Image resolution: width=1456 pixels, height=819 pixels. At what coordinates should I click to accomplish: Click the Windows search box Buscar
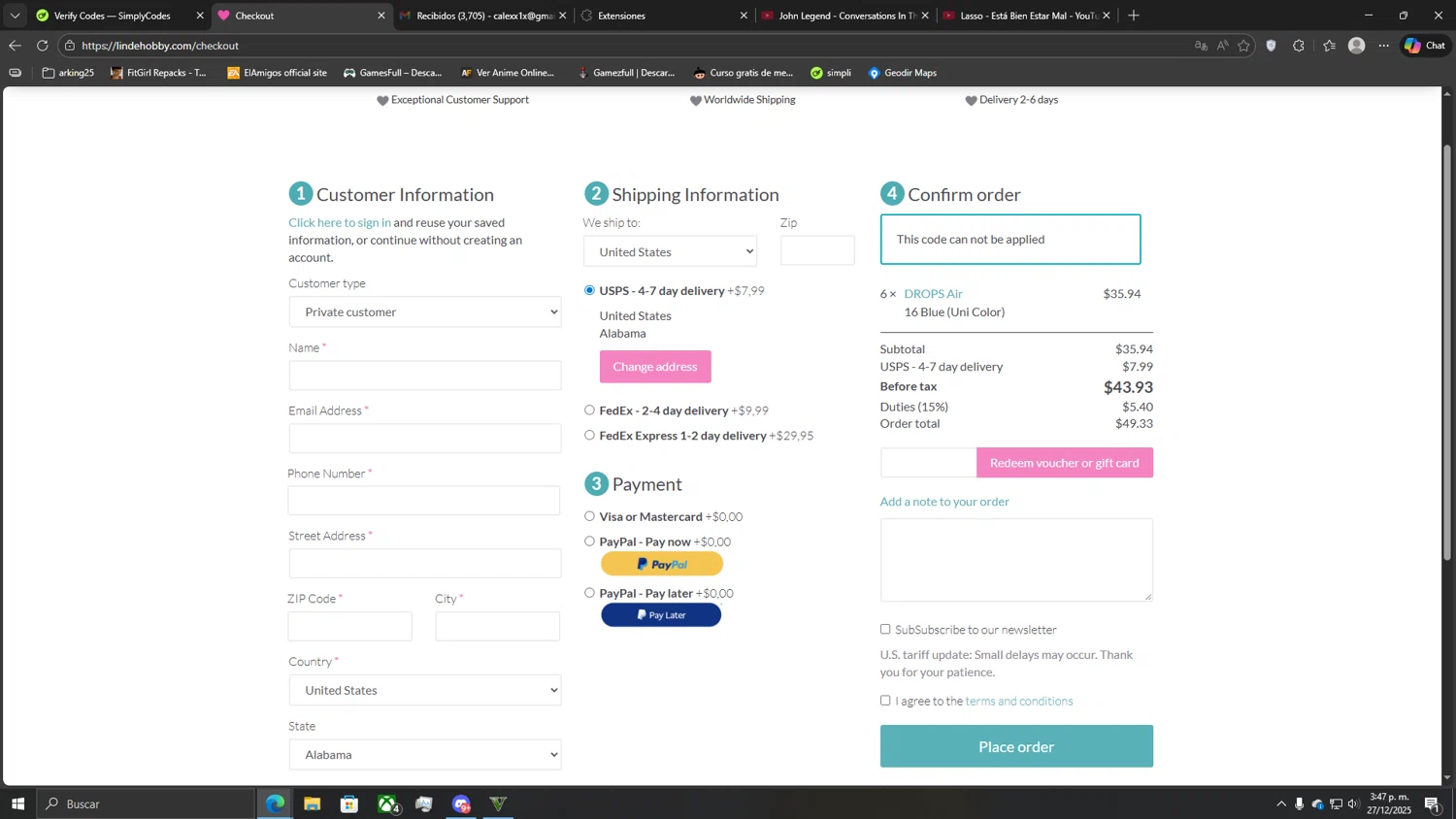point(146,803)
